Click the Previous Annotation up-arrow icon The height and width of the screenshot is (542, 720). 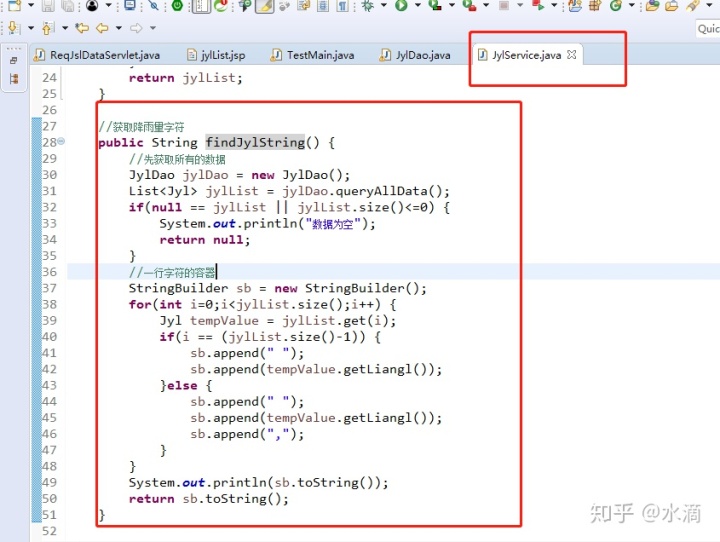(47, 28)
